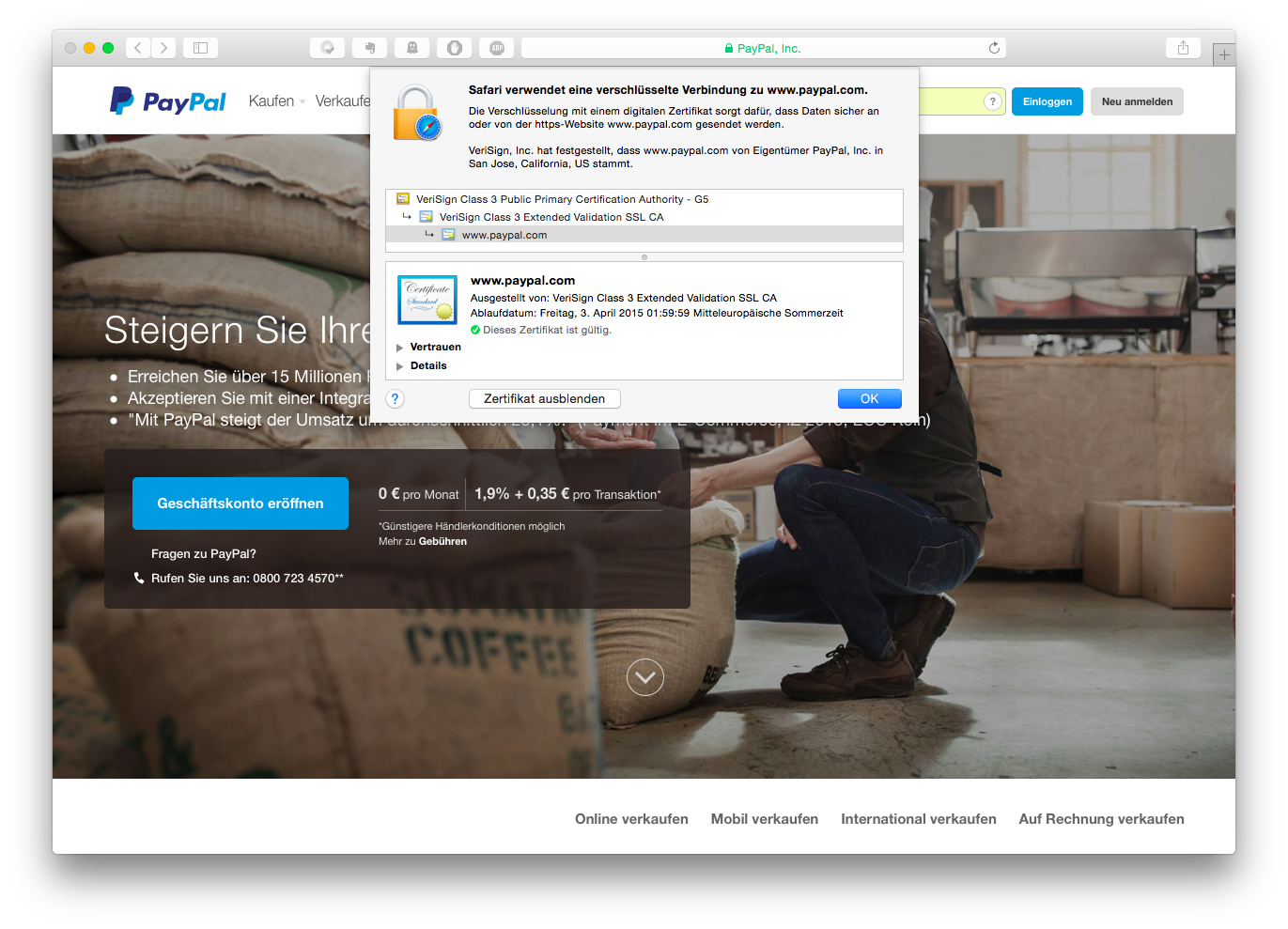Go forward using Safari's forward arrow
This screenshot has width=1288, height=929.
(163, 48)
